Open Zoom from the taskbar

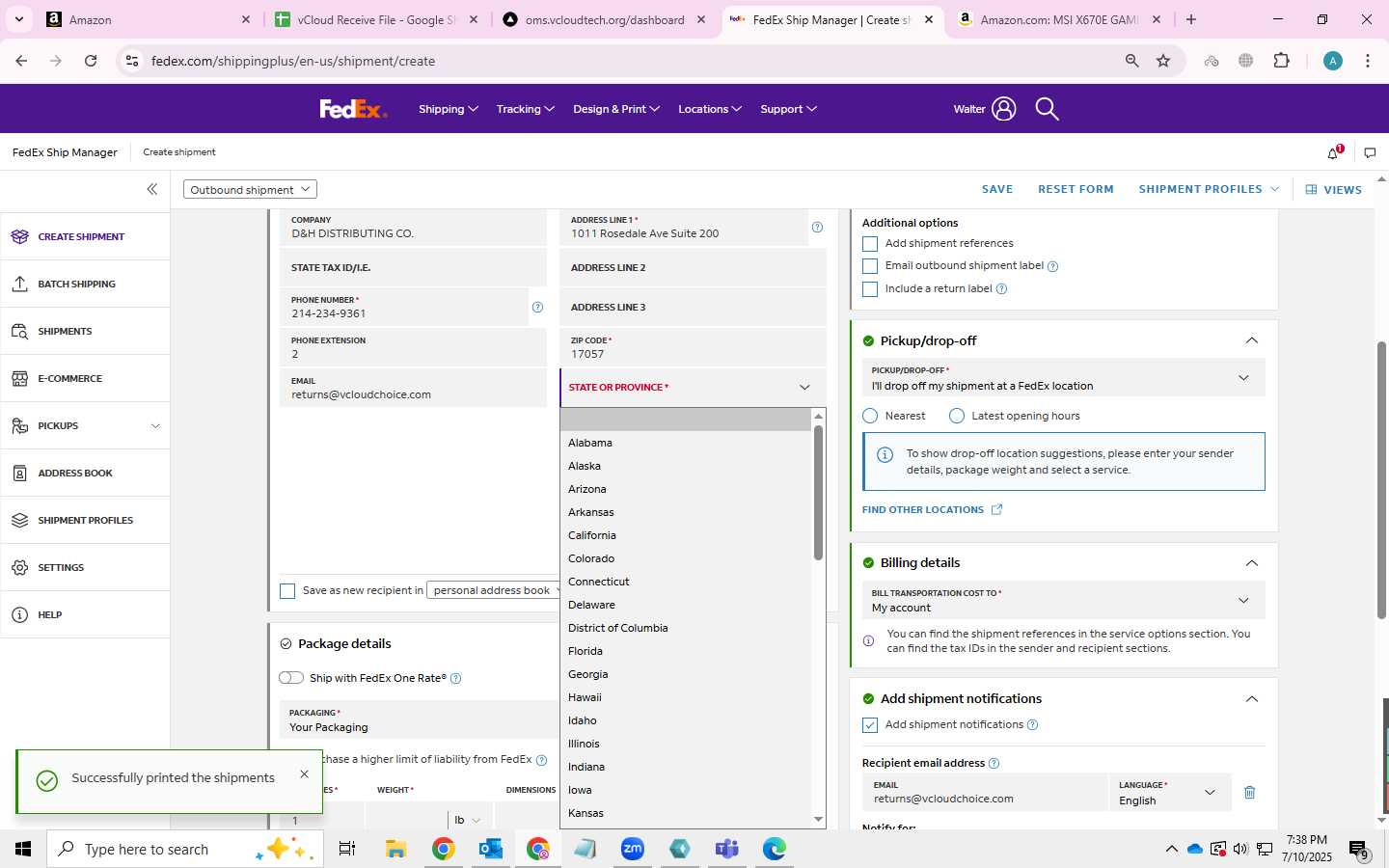point(633,849)
